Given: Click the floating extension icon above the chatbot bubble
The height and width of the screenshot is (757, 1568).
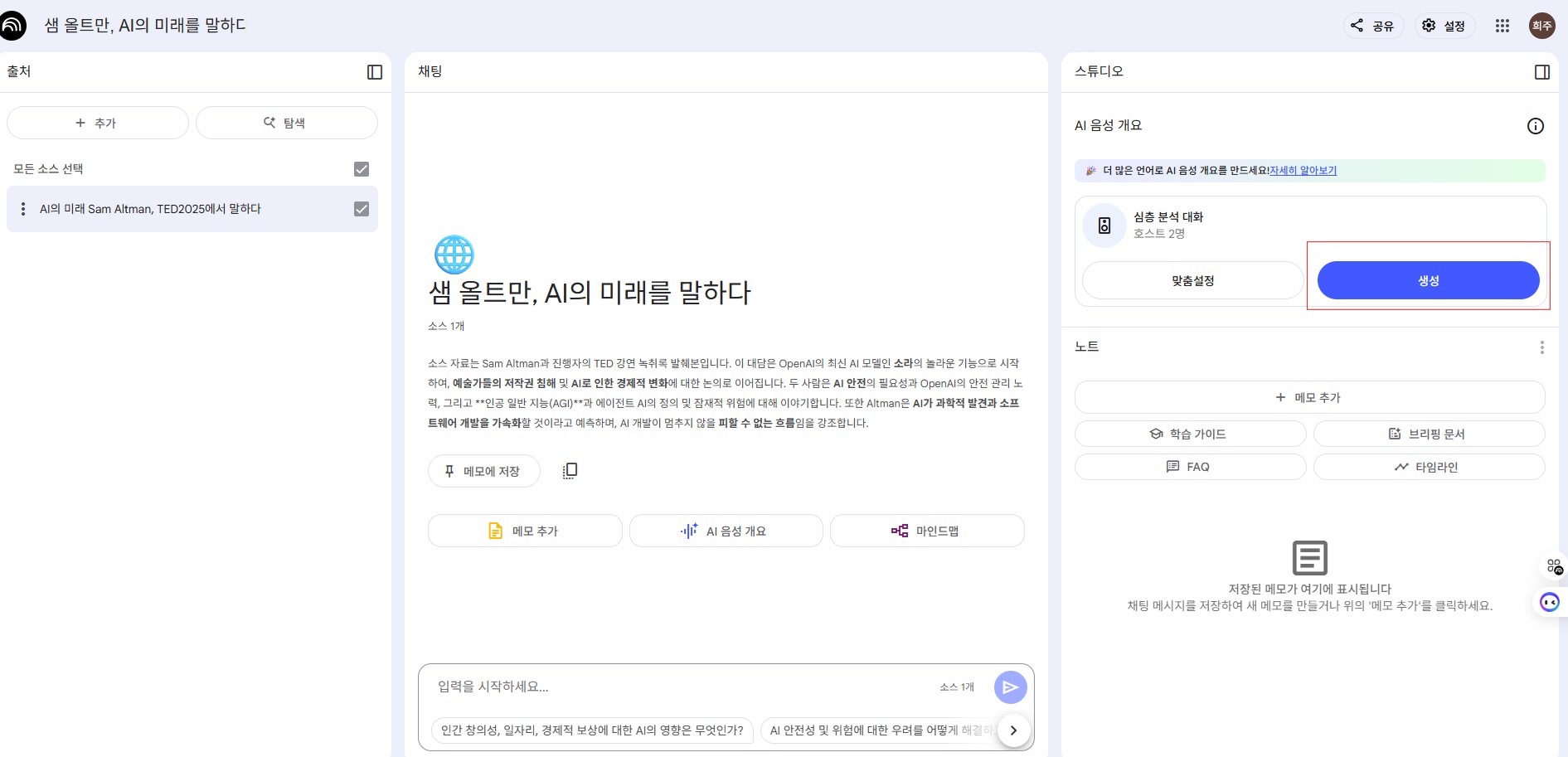Looking at the screenshot, I should pos(1555,566).
